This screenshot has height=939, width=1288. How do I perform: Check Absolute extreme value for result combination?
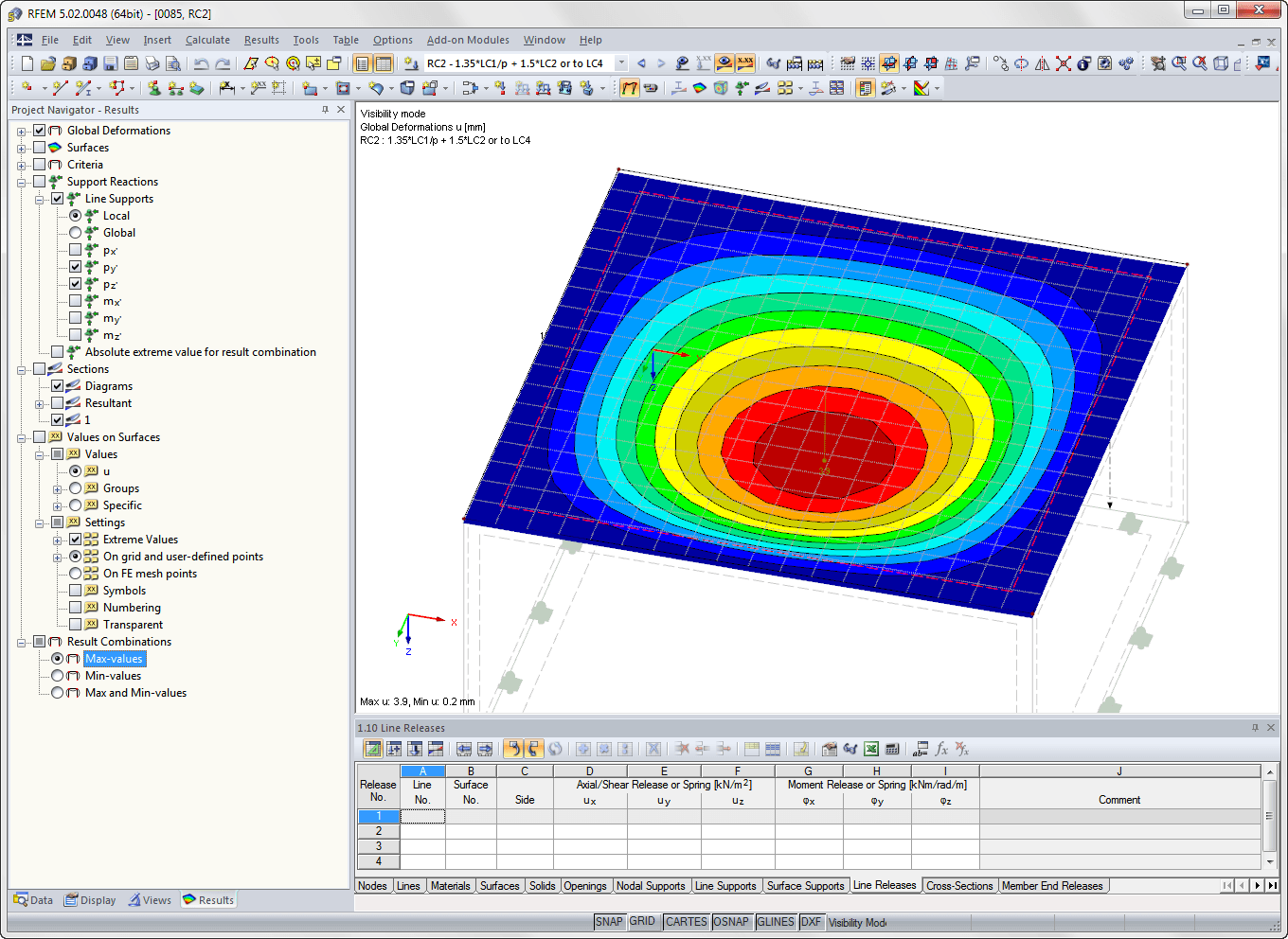point(58,352)
